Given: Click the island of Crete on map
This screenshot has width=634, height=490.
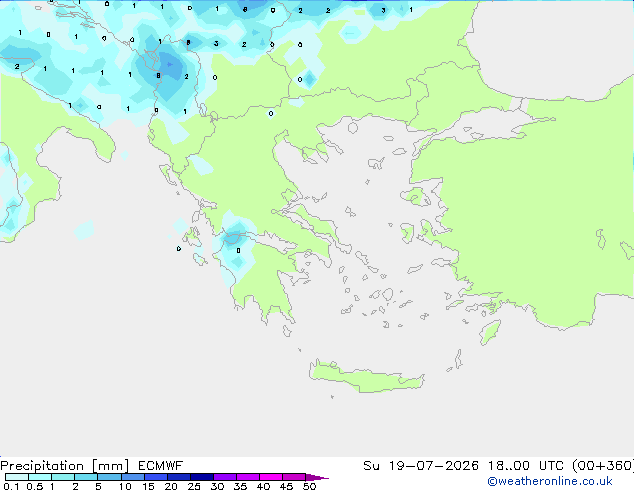Looking at the screenshot, I should click(366, 377).
